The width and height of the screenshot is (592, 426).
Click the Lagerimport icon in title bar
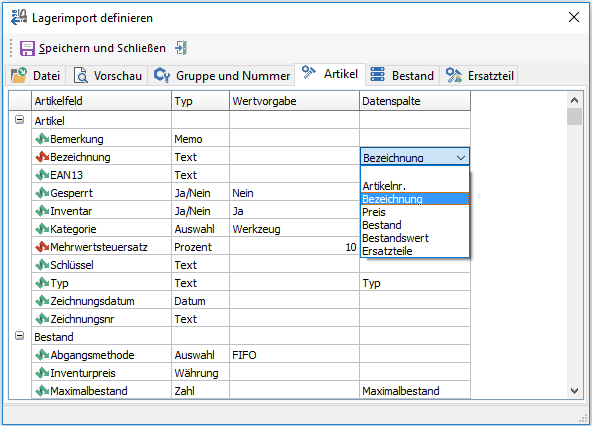click(19, 17)
